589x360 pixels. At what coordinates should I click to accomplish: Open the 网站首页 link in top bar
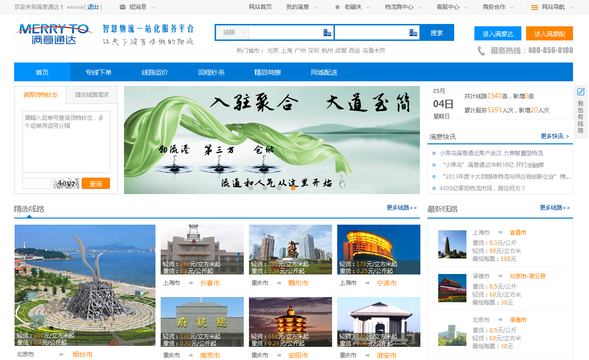(x=260, y=7)
